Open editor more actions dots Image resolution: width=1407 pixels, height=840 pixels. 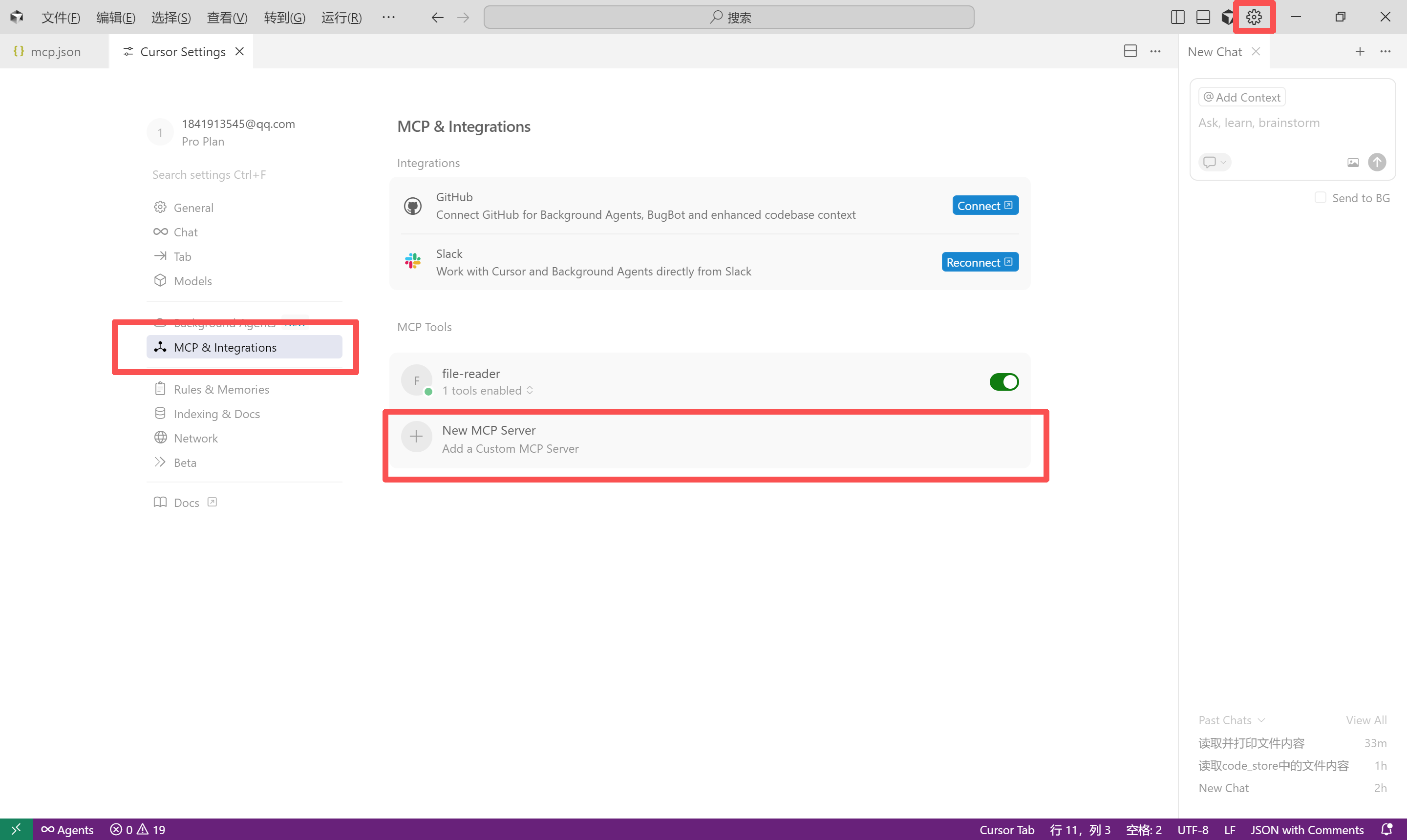coord(1155,51)
